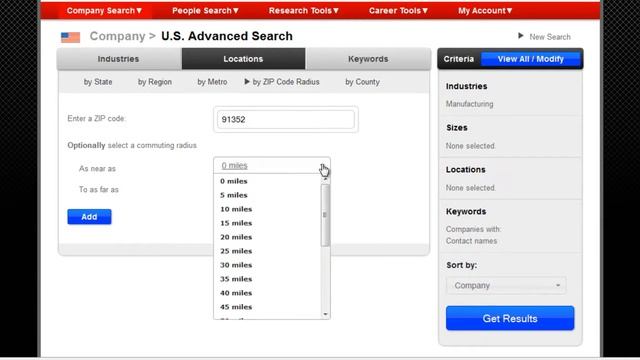The height and width of the screenshot is (360, 640).
Task: Switch to the Industries tab
Action: tap(119, 59)
